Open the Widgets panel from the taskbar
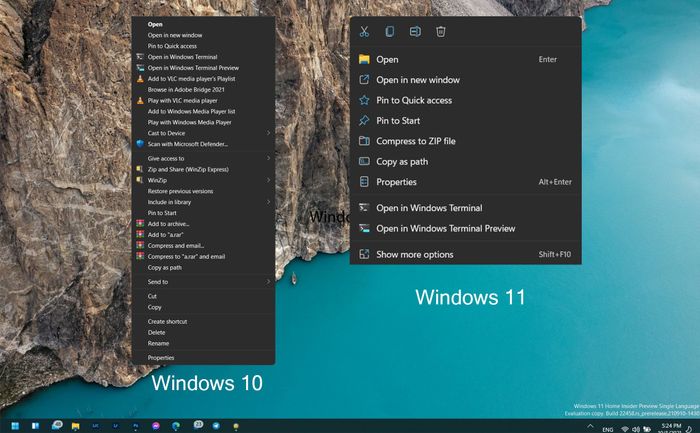This screenshot has width=700, height=433. [35, 426]
